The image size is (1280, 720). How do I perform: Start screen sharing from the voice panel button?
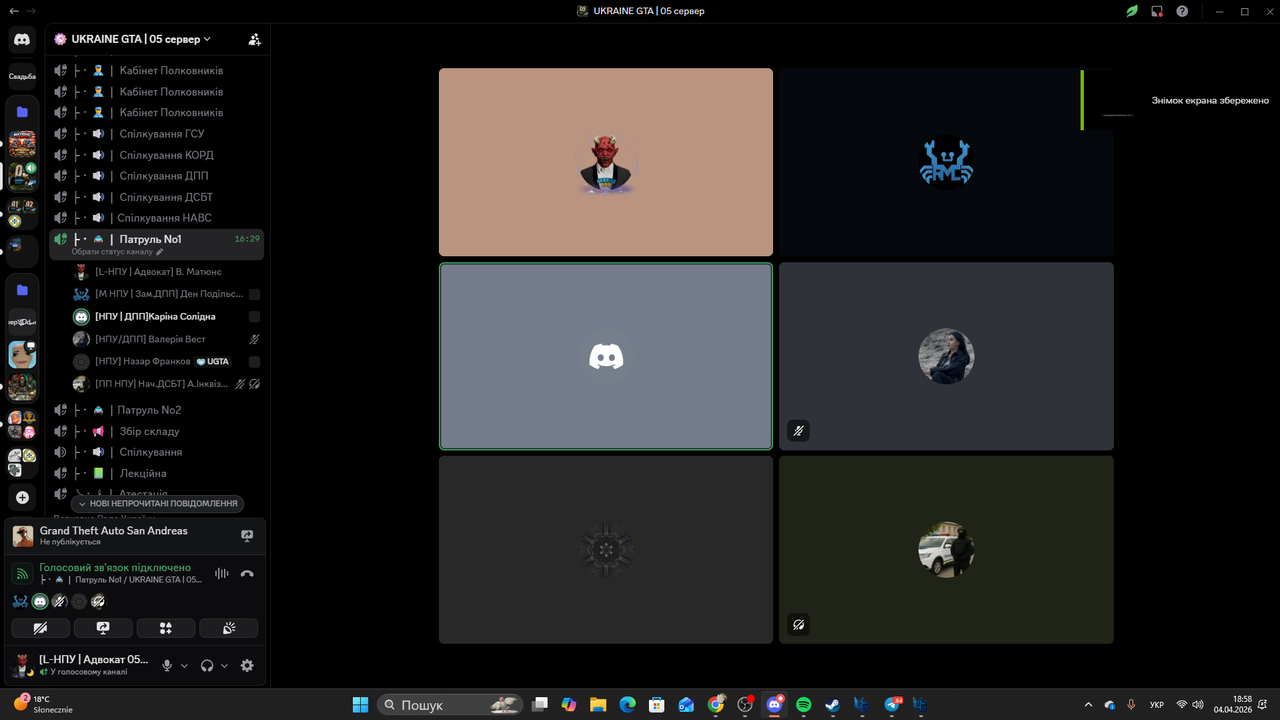click(103, 628)
